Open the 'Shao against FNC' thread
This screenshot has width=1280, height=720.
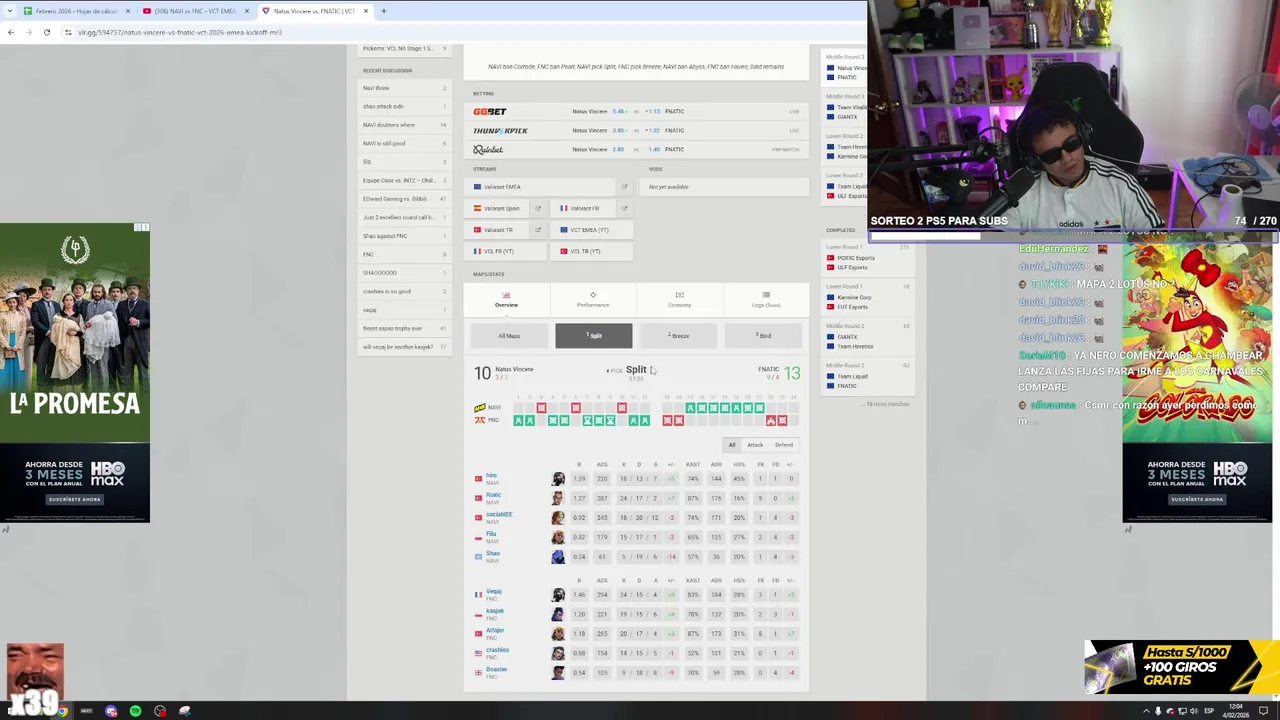click(x=404, y=236)
